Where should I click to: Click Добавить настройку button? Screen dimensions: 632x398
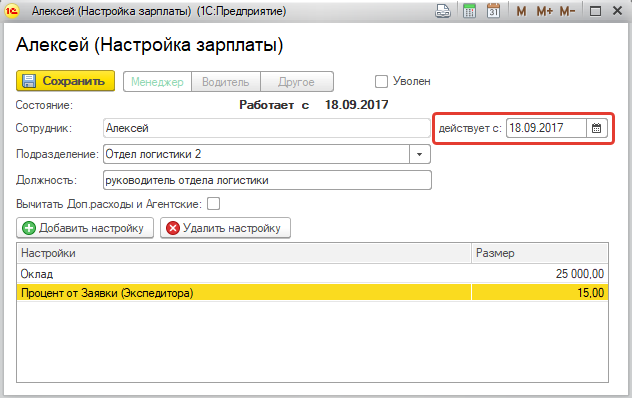85,228
